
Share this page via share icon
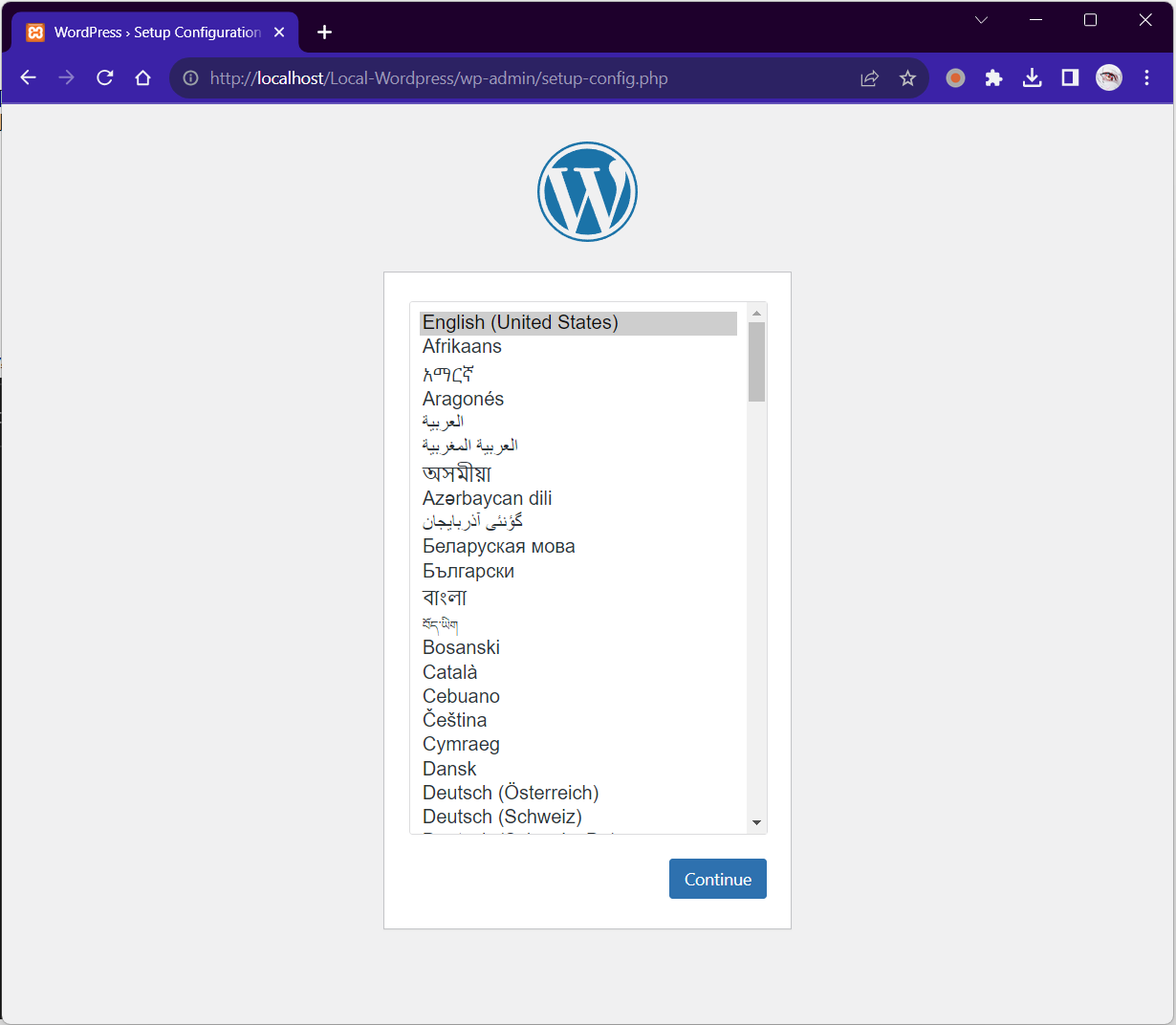click(870, 78)
